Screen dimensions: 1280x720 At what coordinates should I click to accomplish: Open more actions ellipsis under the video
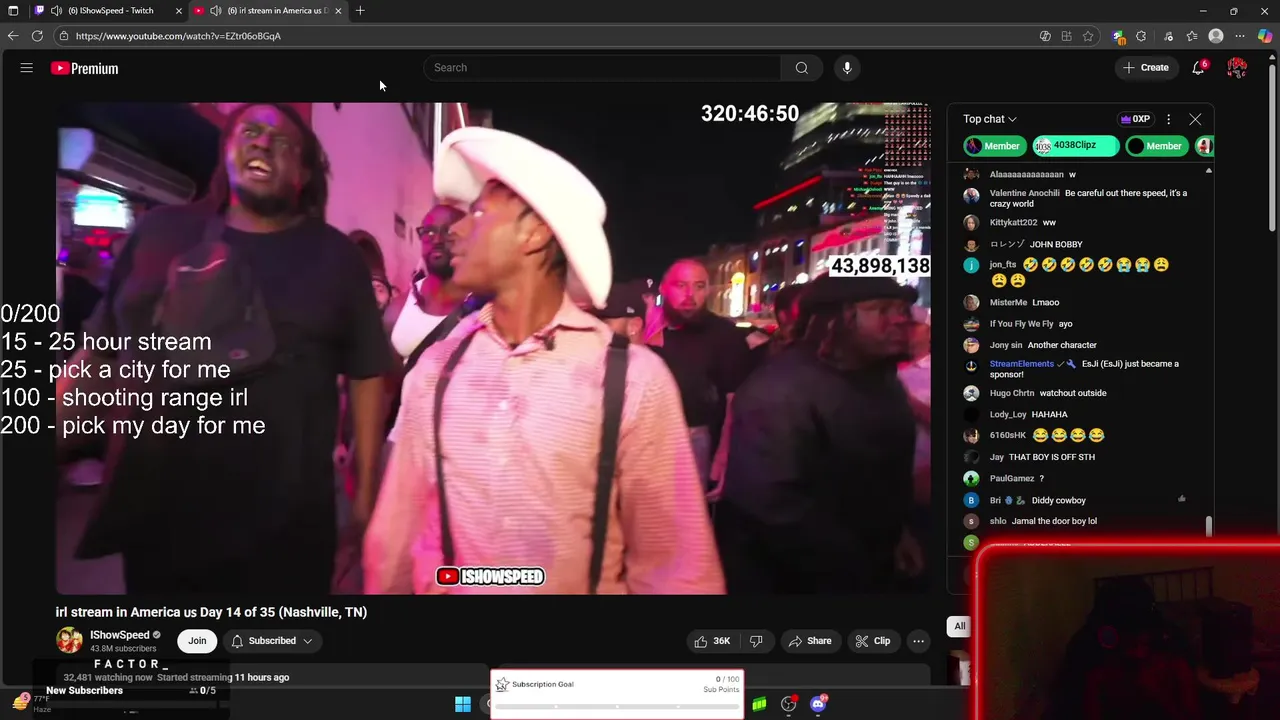click(x=918, y=641)
